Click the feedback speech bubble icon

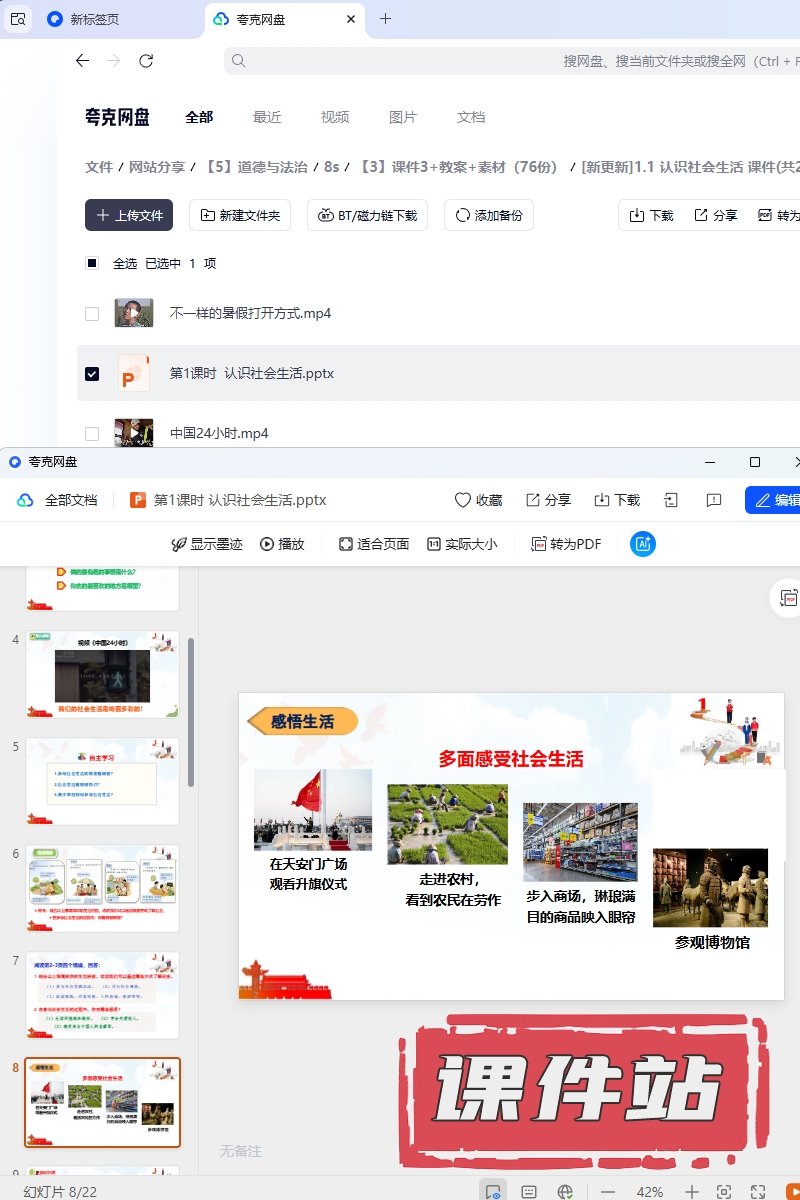[714, 500]
